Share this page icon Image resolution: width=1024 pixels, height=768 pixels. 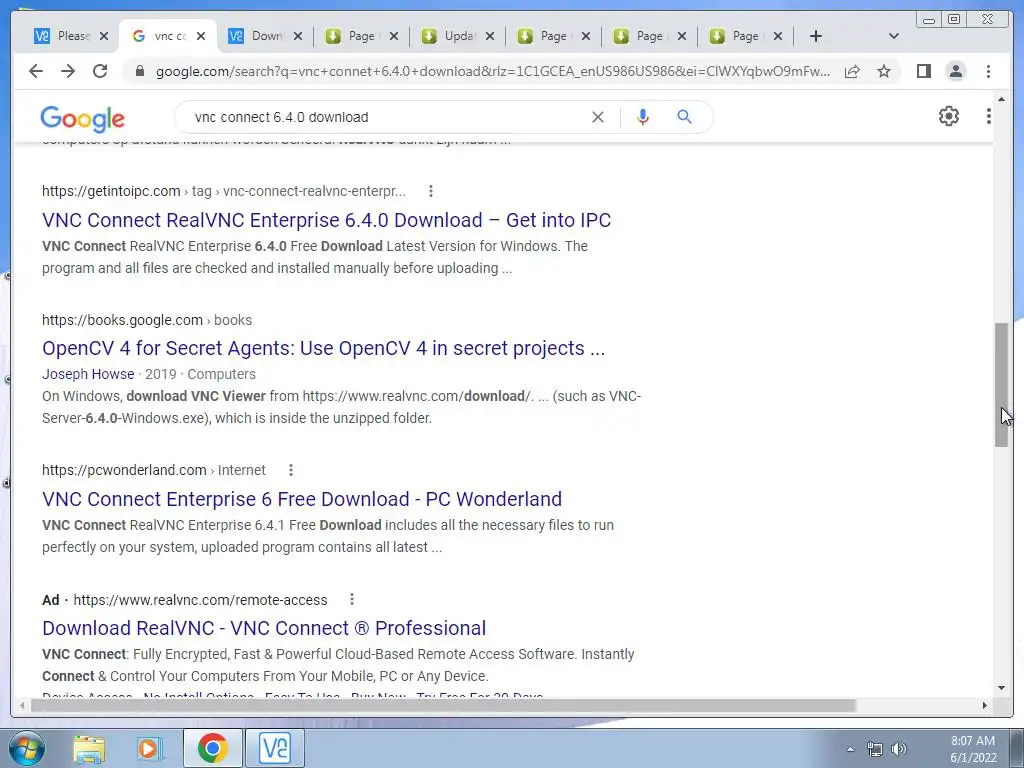pos(852,71)
